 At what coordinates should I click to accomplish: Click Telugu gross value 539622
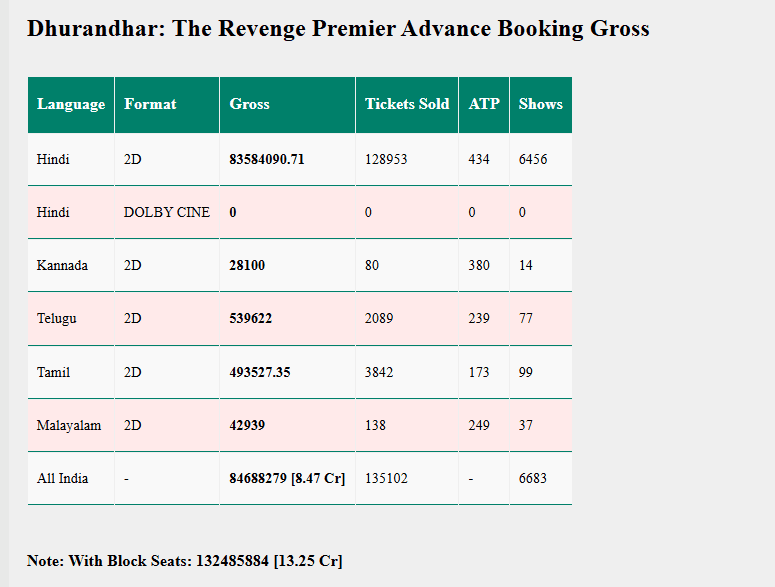(x=250, y=318)
